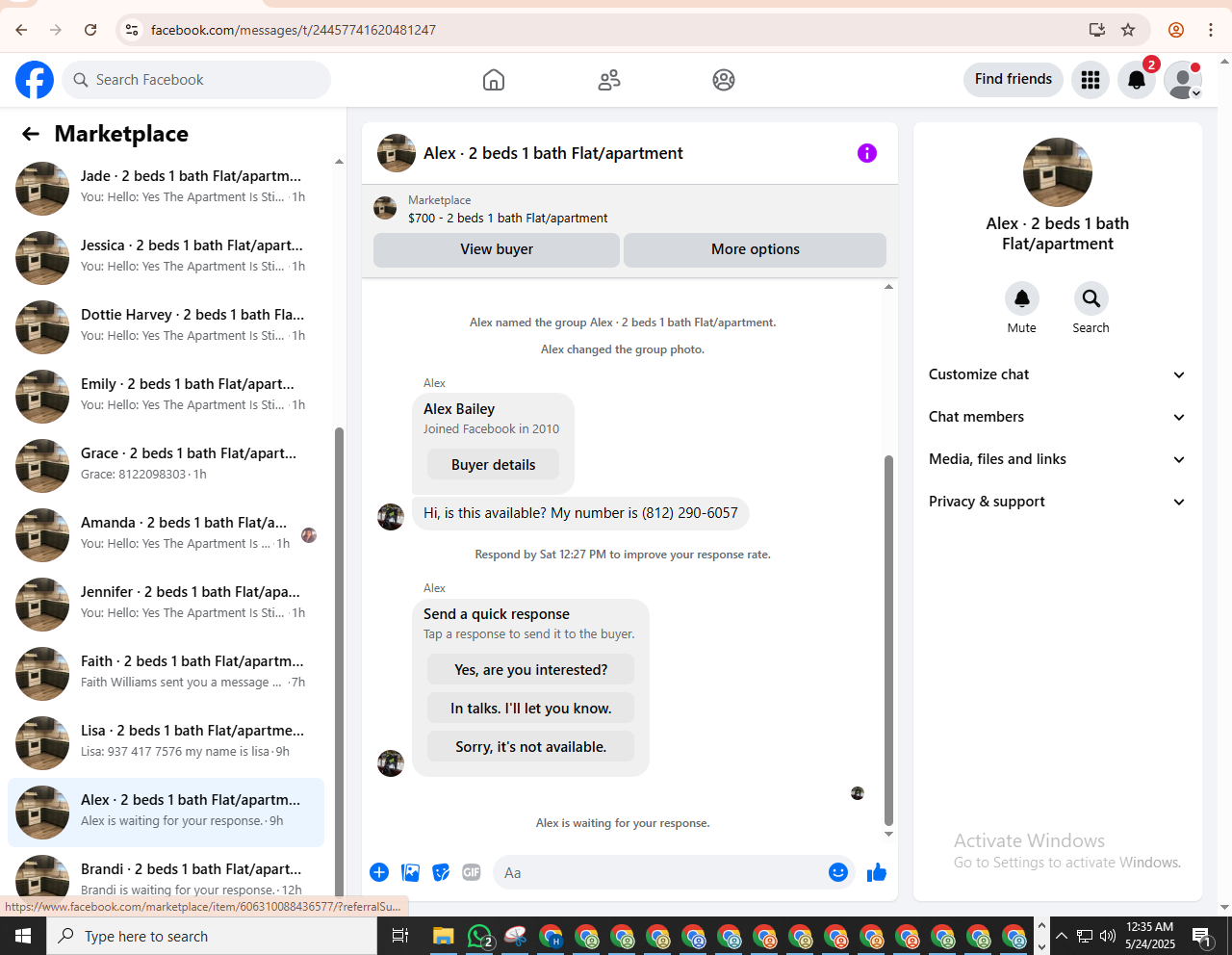The image size is (1232, 955).
Task: Open emoji picker smiley icon
Action: click(838, 872)
